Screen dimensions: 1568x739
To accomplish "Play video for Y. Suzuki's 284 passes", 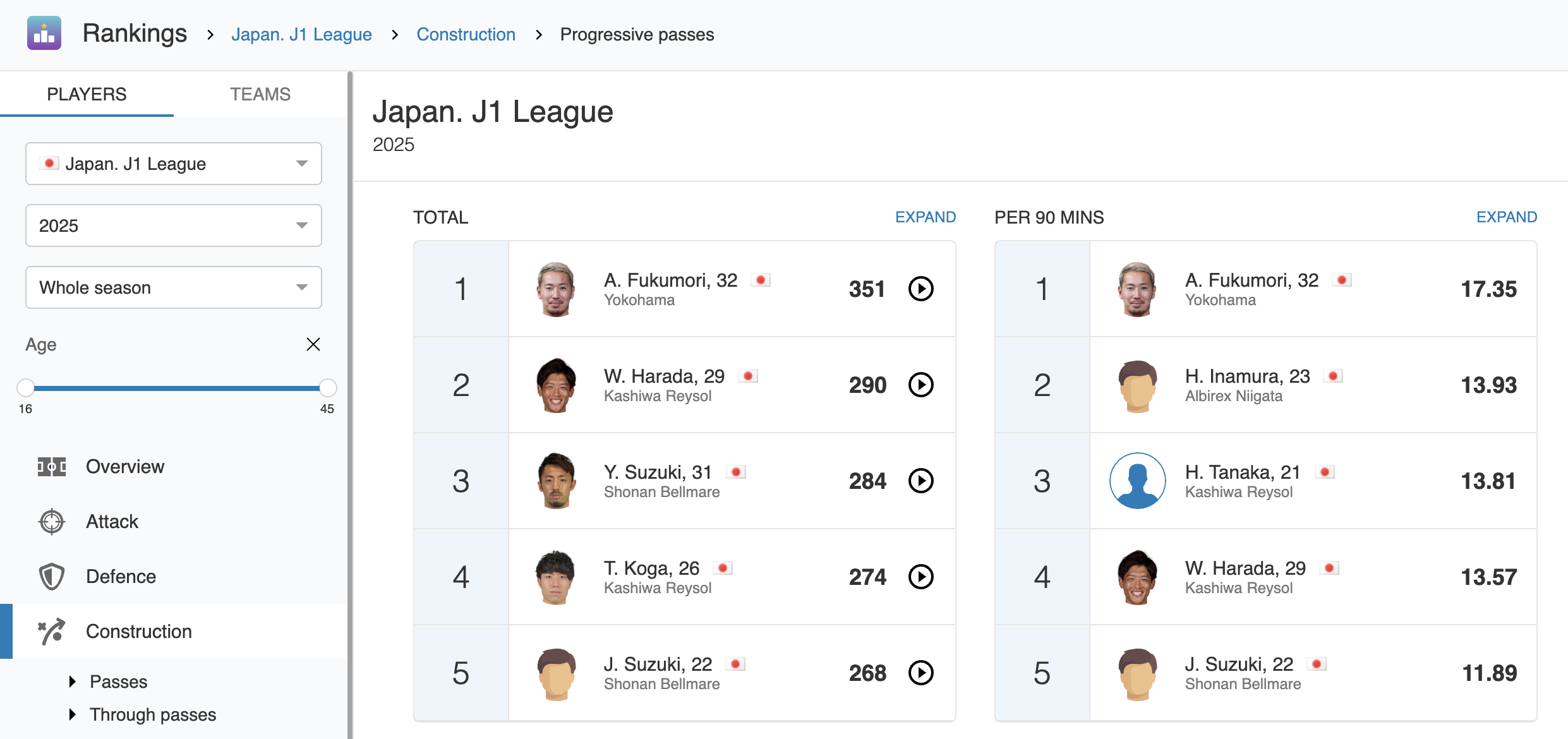I will (x=920, y=481).
